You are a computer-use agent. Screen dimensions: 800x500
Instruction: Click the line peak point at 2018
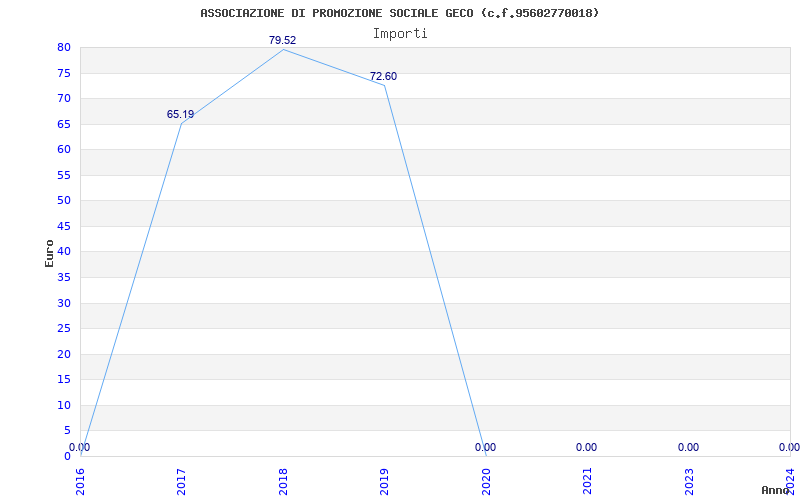pos(283,49)
